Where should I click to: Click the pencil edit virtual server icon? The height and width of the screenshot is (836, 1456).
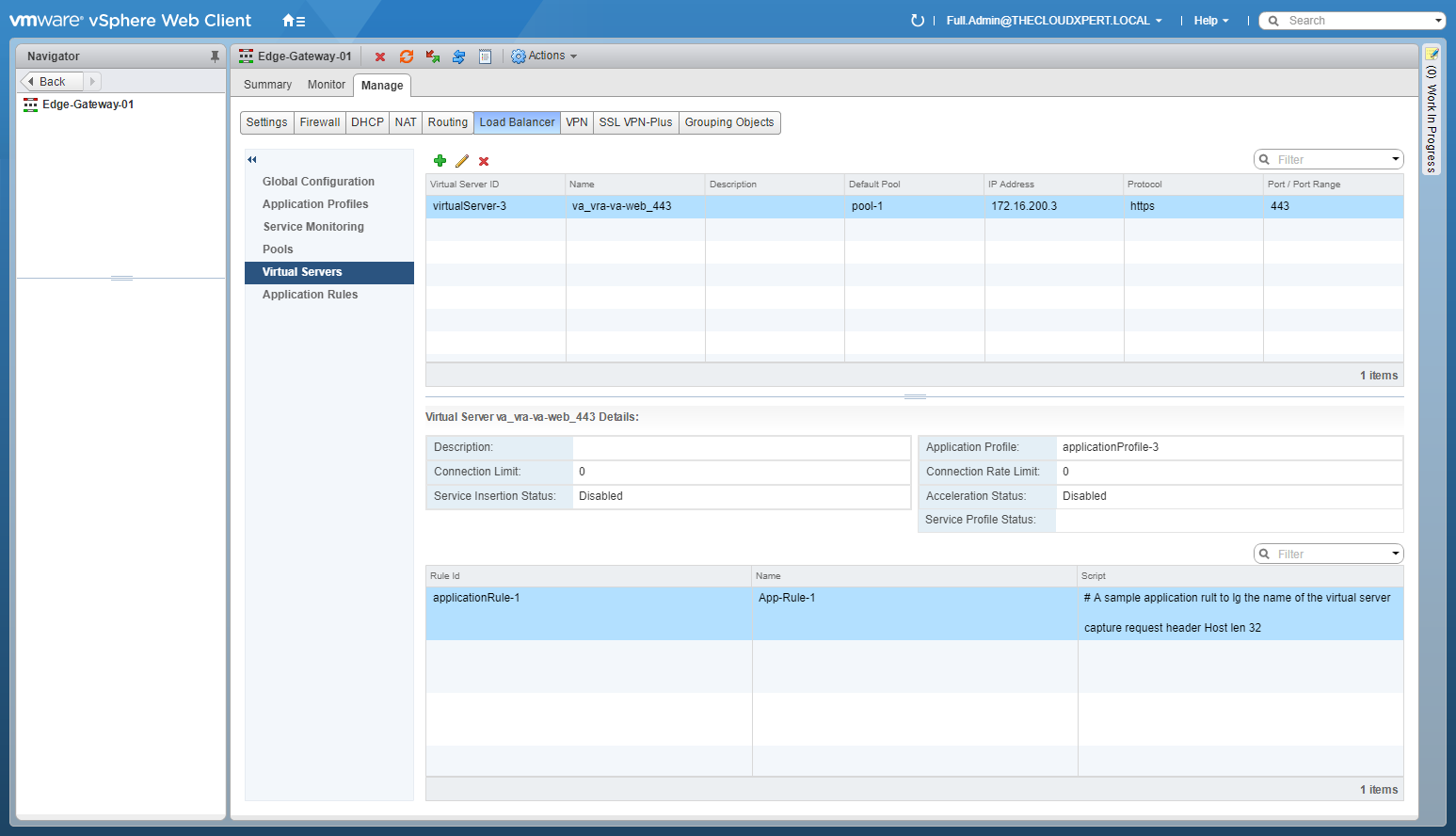tap(462, 161)
